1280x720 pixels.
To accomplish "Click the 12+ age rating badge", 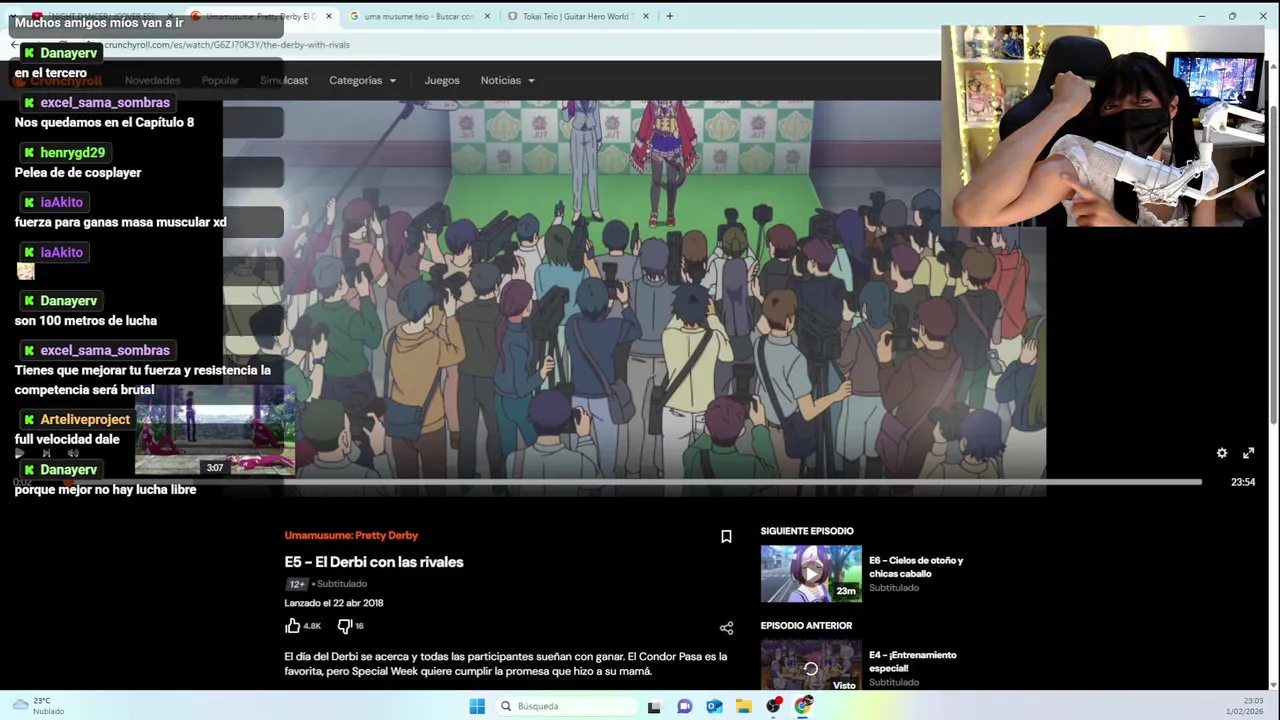I will pyautogui.click(x=296, y=584).
